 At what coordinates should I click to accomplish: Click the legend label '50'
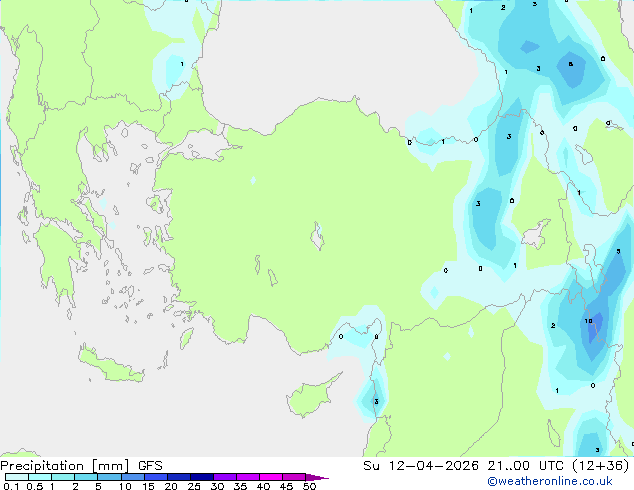(309, 486)
